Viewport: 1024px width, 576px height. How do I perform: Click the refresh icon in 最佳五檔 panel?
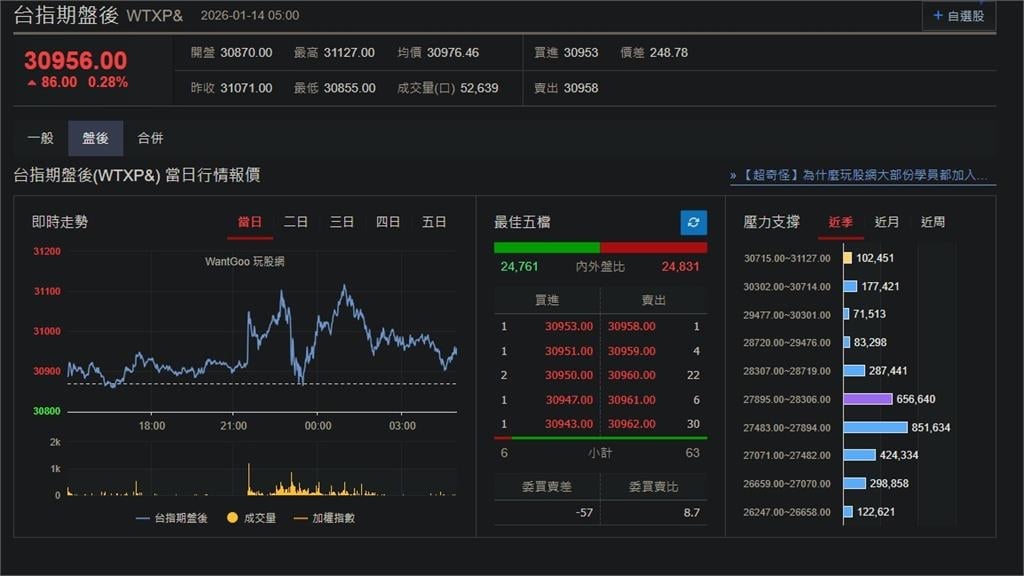[692, 222]
